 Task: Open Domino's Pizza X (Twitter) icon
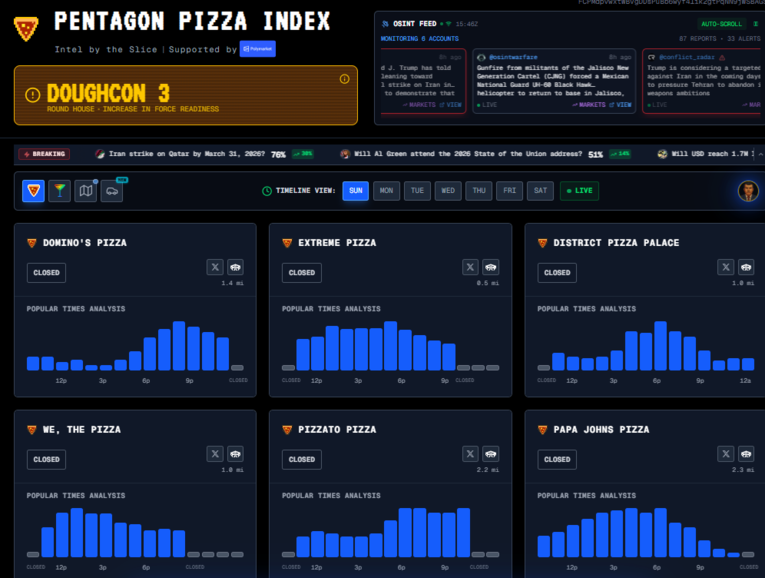[215, 267]
